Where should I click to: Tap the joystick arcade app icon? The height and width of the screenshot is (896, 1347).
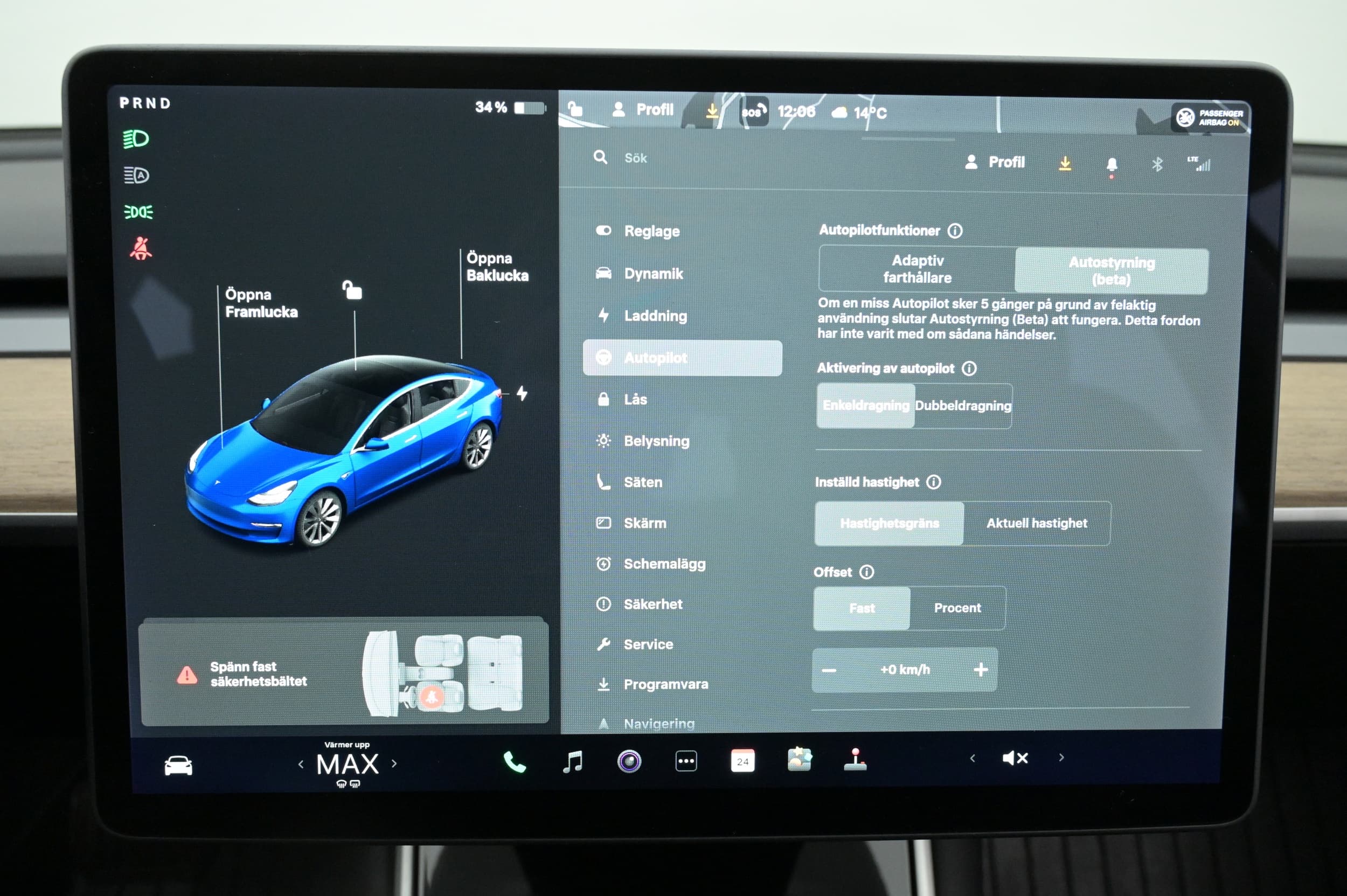855,760
